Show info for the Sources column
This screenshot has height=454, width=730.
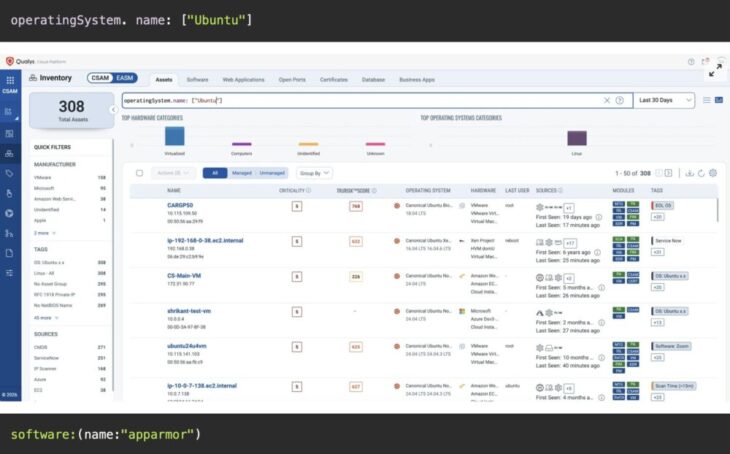[560, 190]
